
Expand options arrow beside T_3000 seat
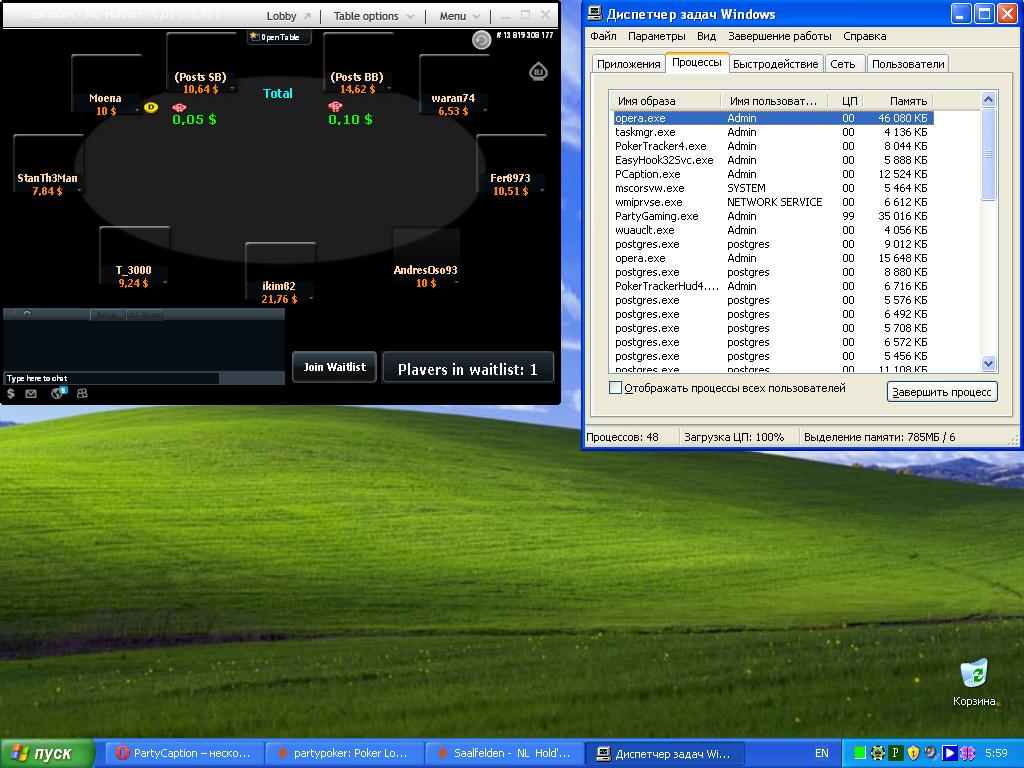click(165, 282)
